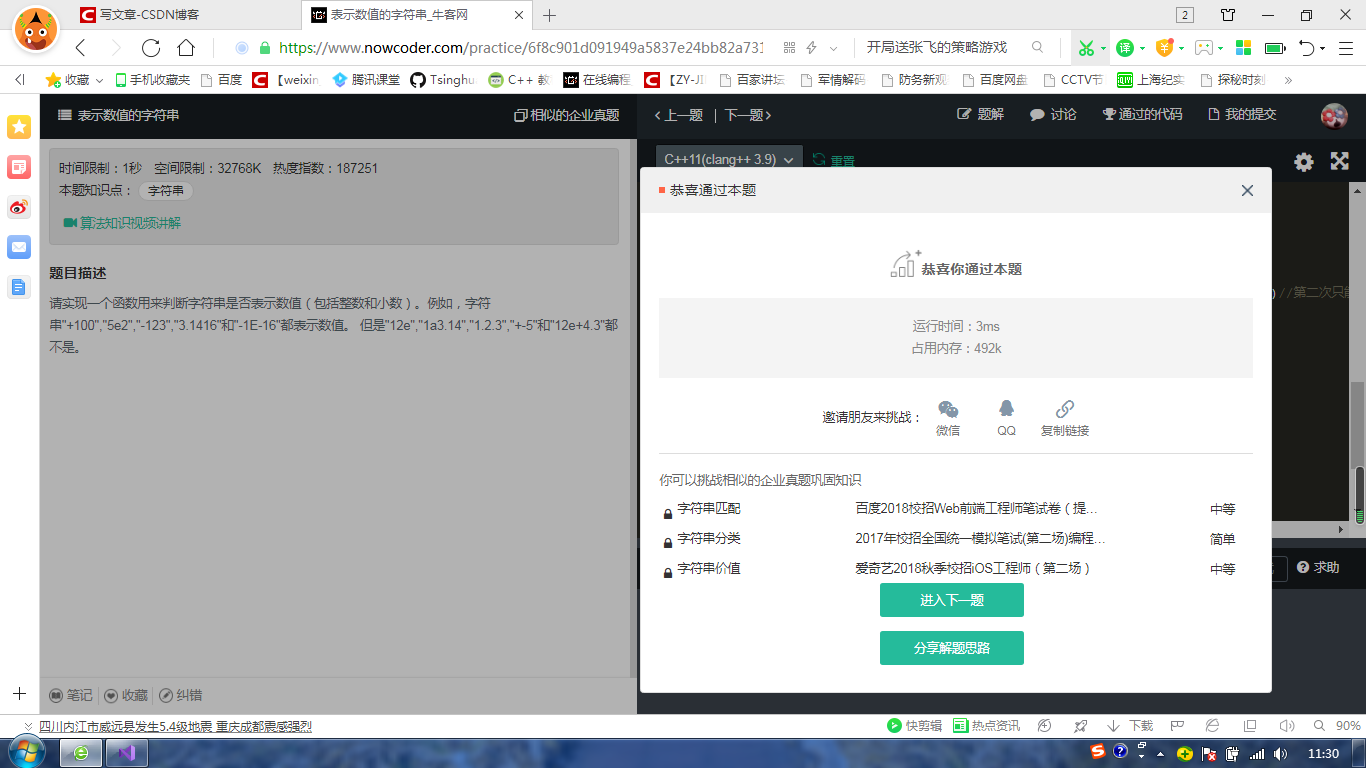Click the 进入下一题 next problem button
The height and width of the screenshot is (768, 1366).
(x=951, y=600)
